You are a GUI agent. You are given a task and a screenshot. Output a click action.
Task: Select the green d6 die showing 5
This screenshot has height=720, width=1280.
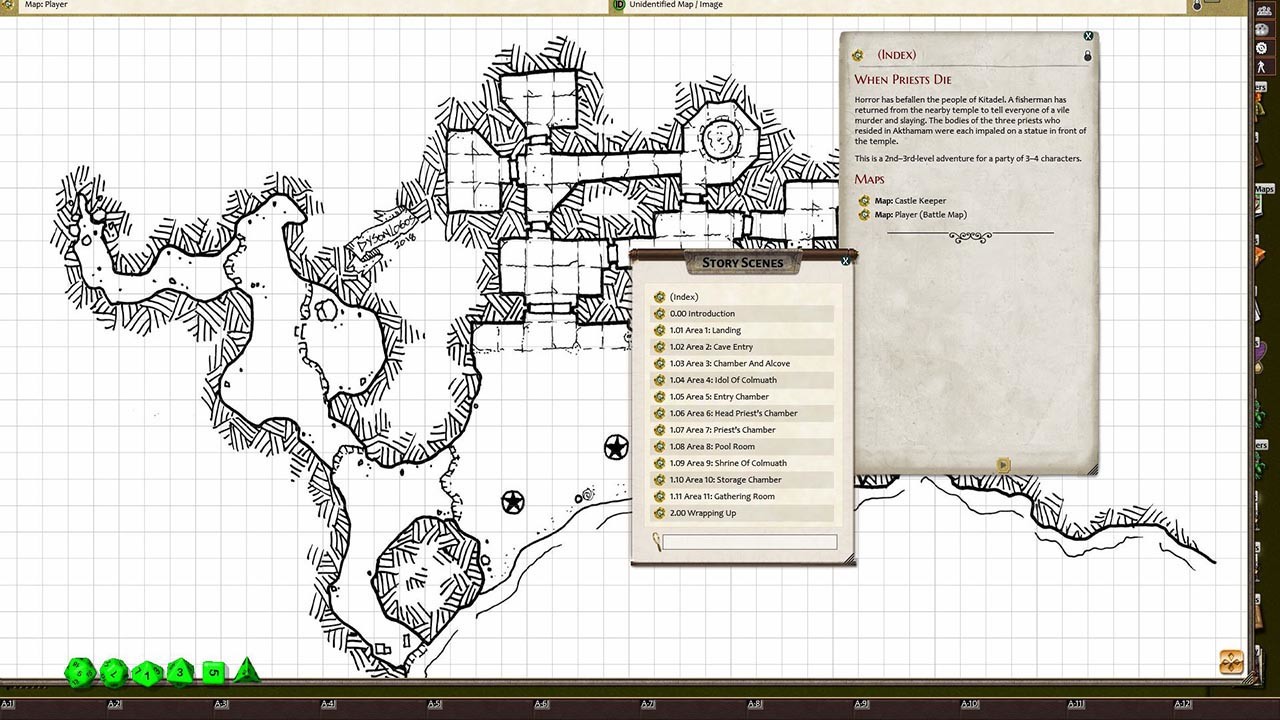click(x=213, y=672)
